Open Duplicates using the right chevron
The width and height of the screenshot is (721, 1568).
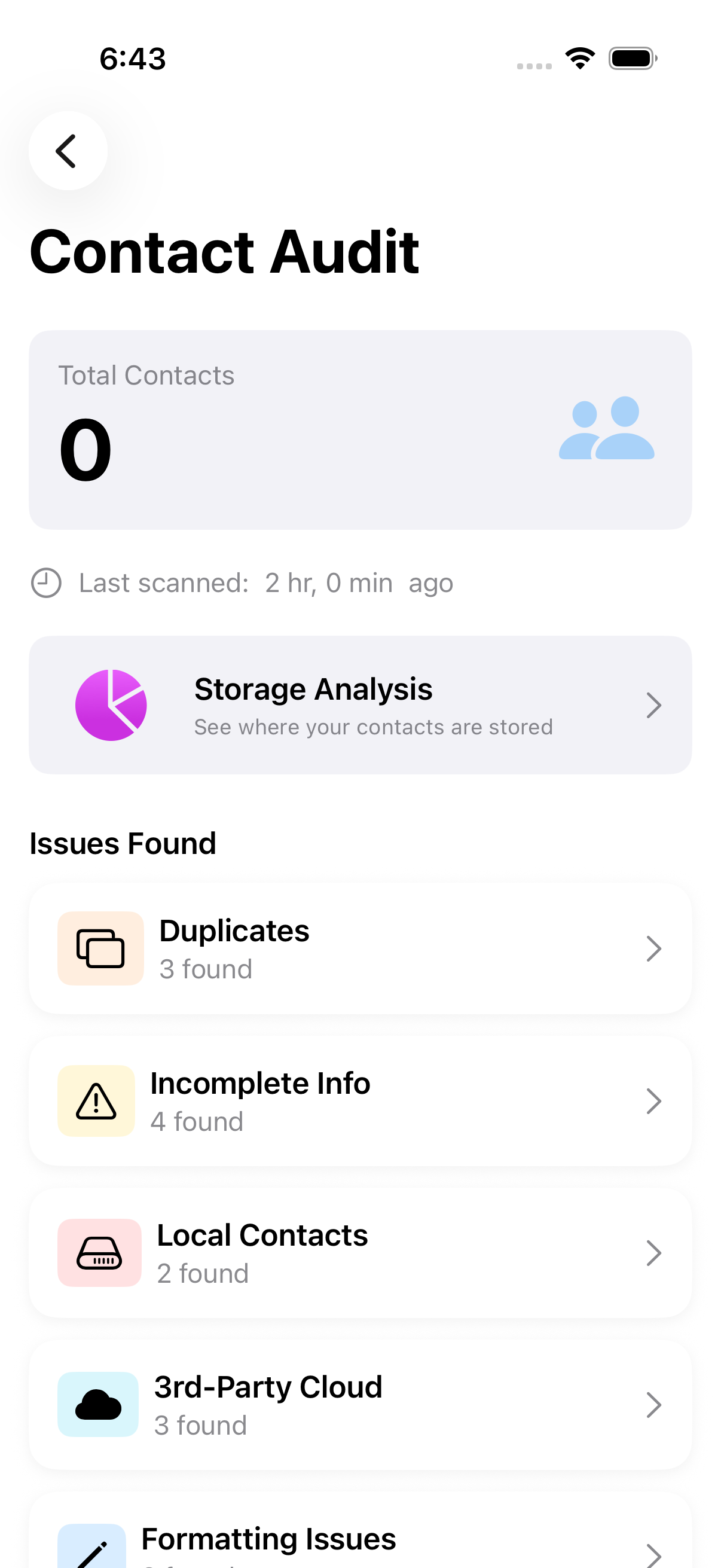[x=653, y=948]
